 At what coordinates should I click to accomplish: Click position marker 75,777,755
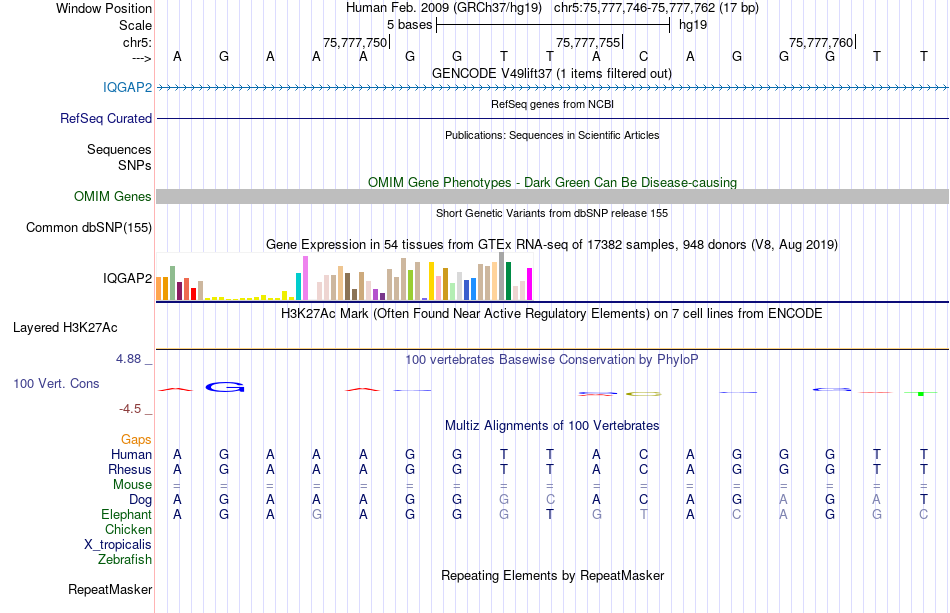588,42
